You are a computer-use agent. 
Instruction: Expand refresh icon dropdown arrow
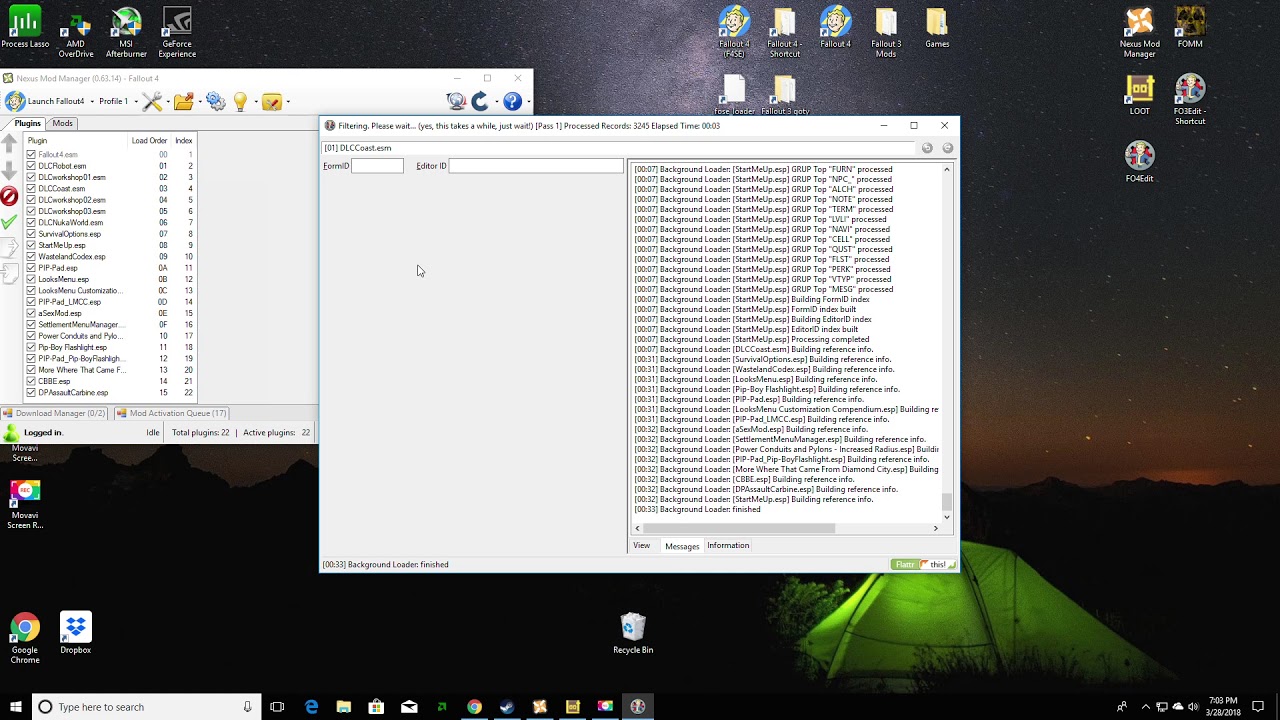pos(496,101)
